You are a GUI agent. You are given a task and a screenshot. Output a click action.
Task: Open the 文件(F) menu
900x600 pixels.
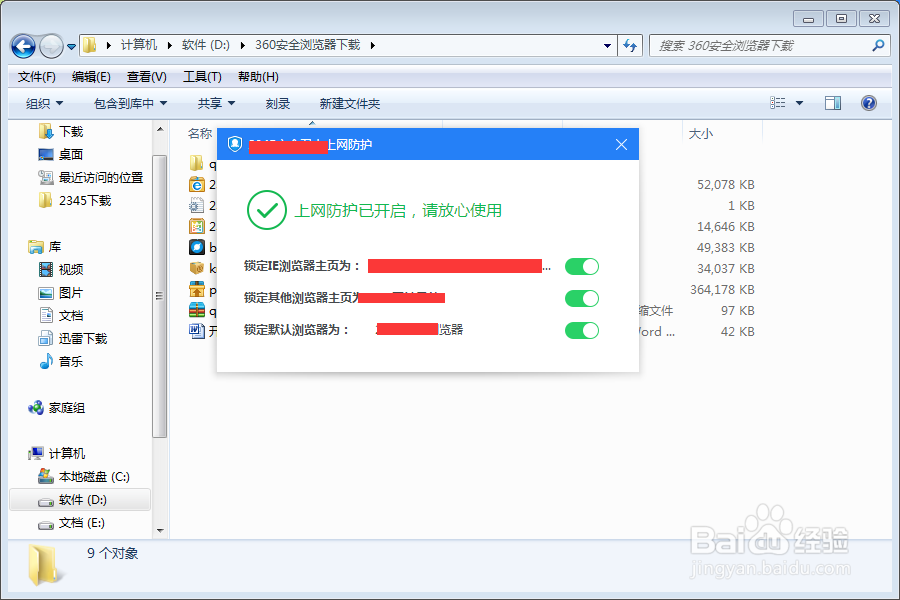pos(37,77)
